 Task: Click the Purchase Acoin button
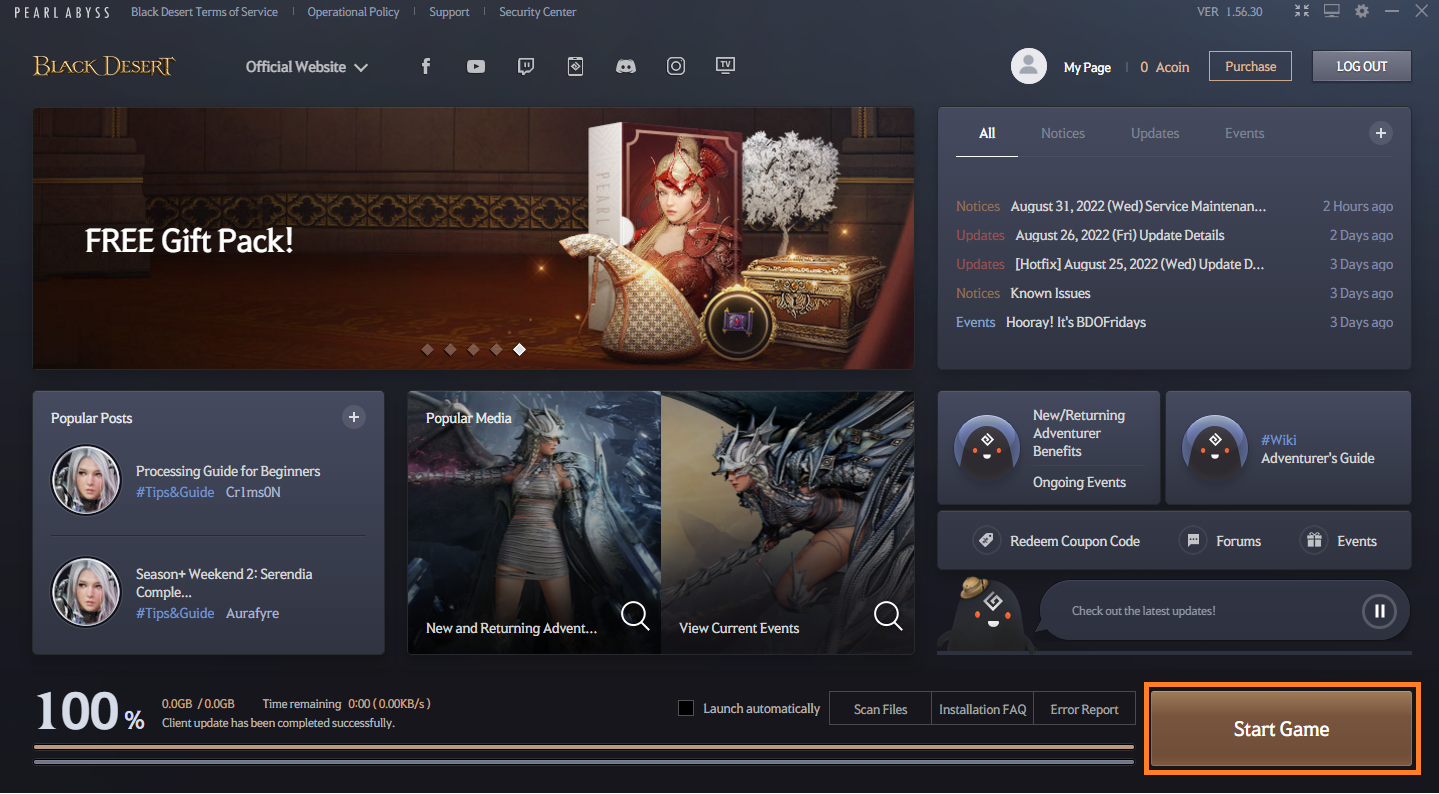1250,67
